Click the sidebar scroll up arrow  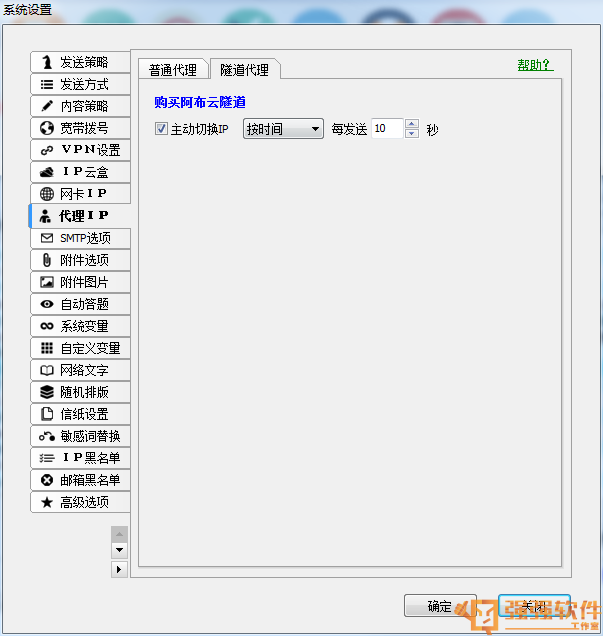tap(119, 535)
